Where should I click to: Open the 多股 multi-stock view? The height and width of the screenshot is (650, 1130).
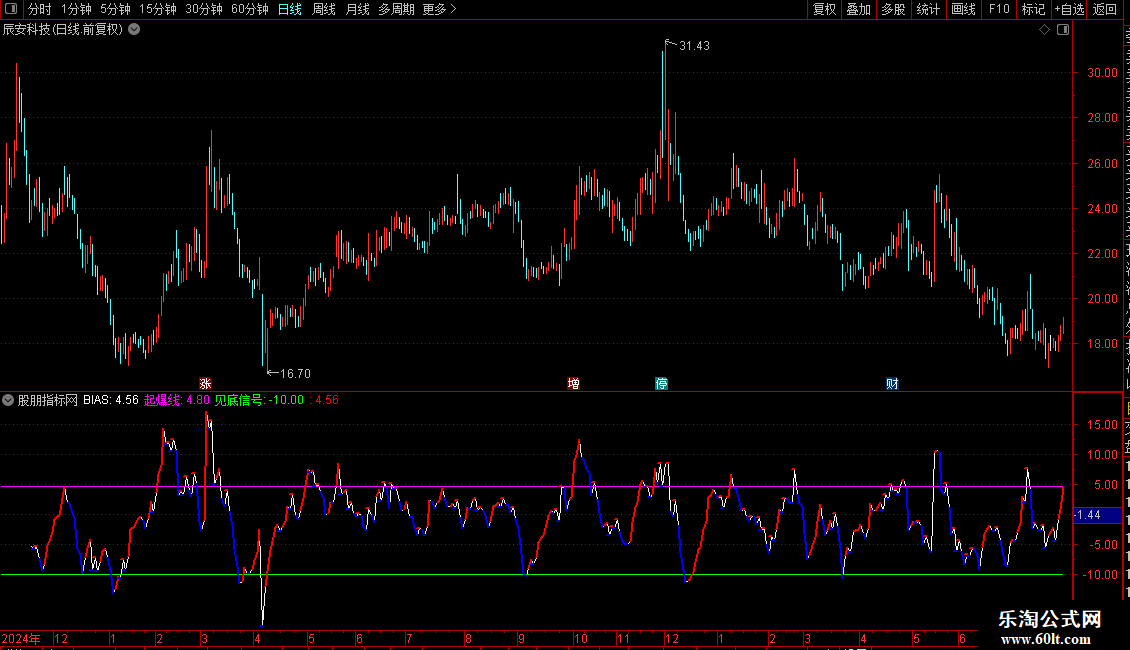894,9
